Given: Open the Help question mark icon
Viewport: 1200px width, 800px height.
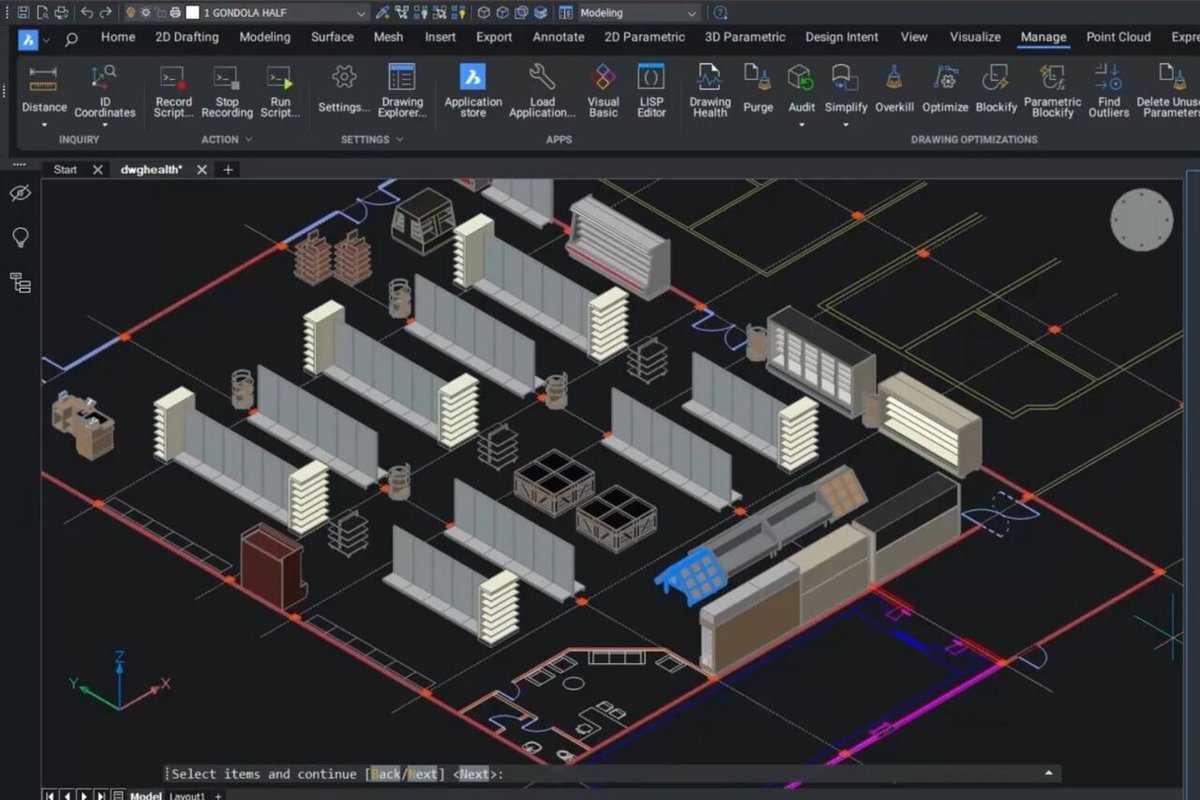Looking at the screenshot, I should click(x=720, y=13).
